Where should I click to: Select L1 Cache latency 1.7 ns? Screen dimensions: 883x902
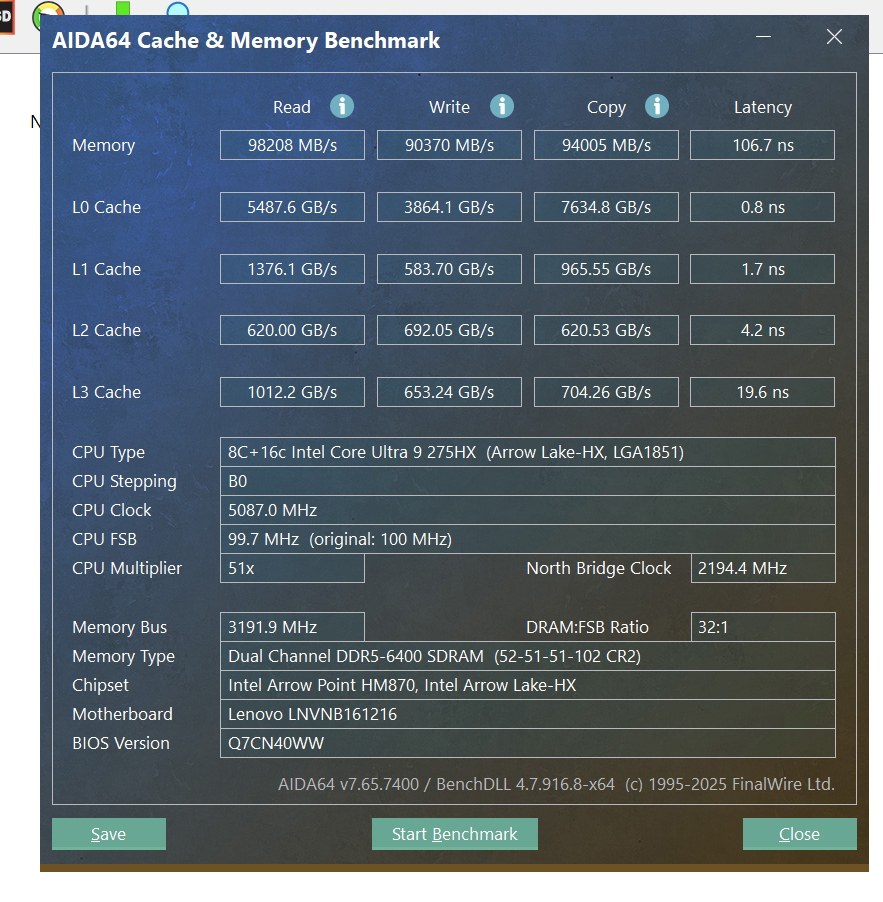pyautogui.click(x=763, y=269)
